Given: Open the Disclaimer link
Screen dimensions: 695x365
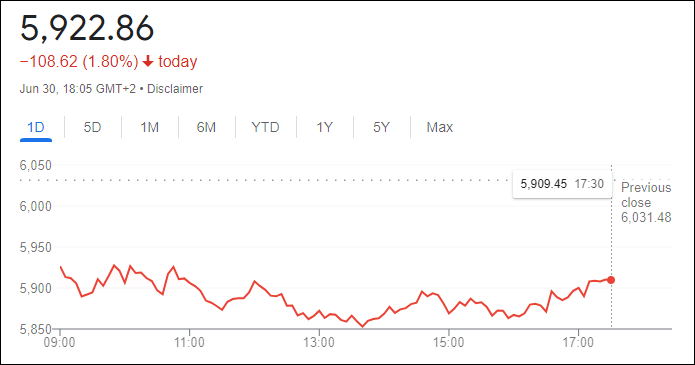Looking at the screenshot, I should point(175,89).
